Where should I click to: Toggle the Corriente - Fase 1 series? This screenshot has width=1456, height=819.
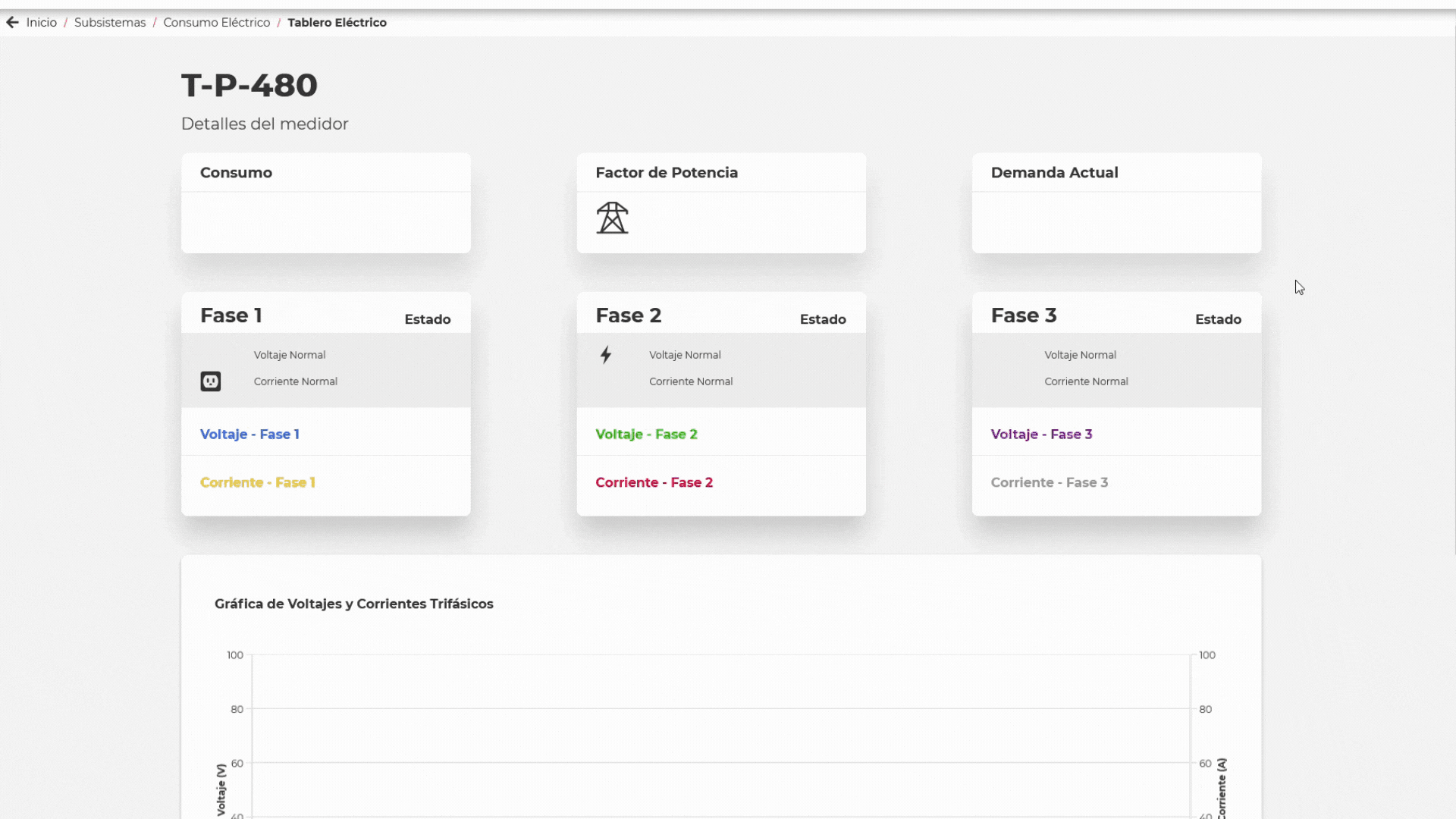[x=257, y=482]
